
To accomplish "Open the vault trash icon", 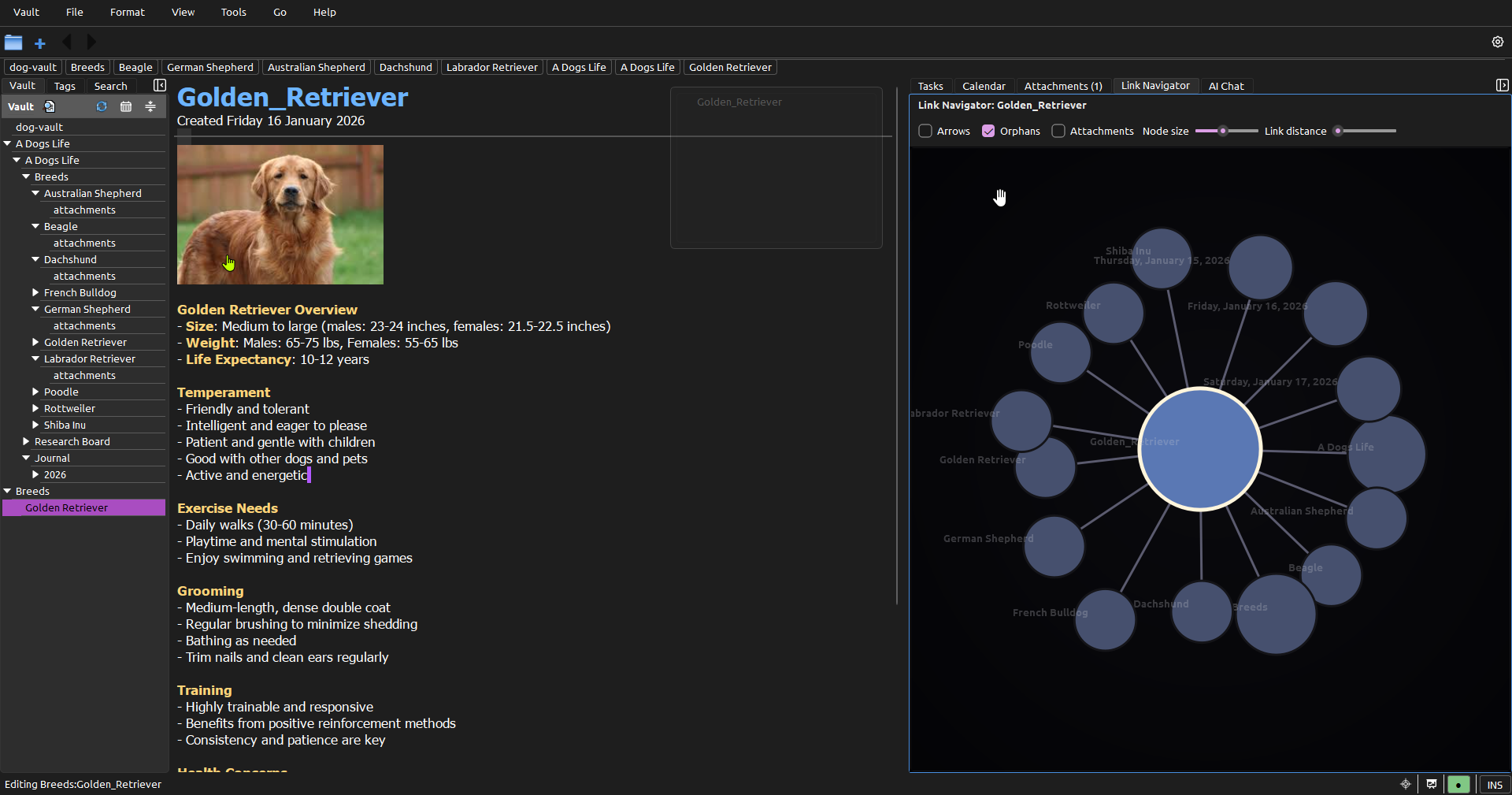I will click(125, 106).
